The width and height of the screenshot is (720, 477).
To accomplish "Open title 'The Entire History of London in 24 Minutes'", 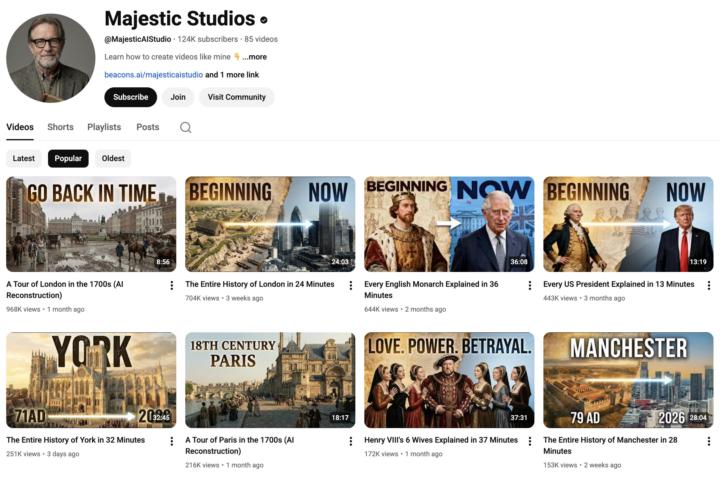I will click(260, 284).
